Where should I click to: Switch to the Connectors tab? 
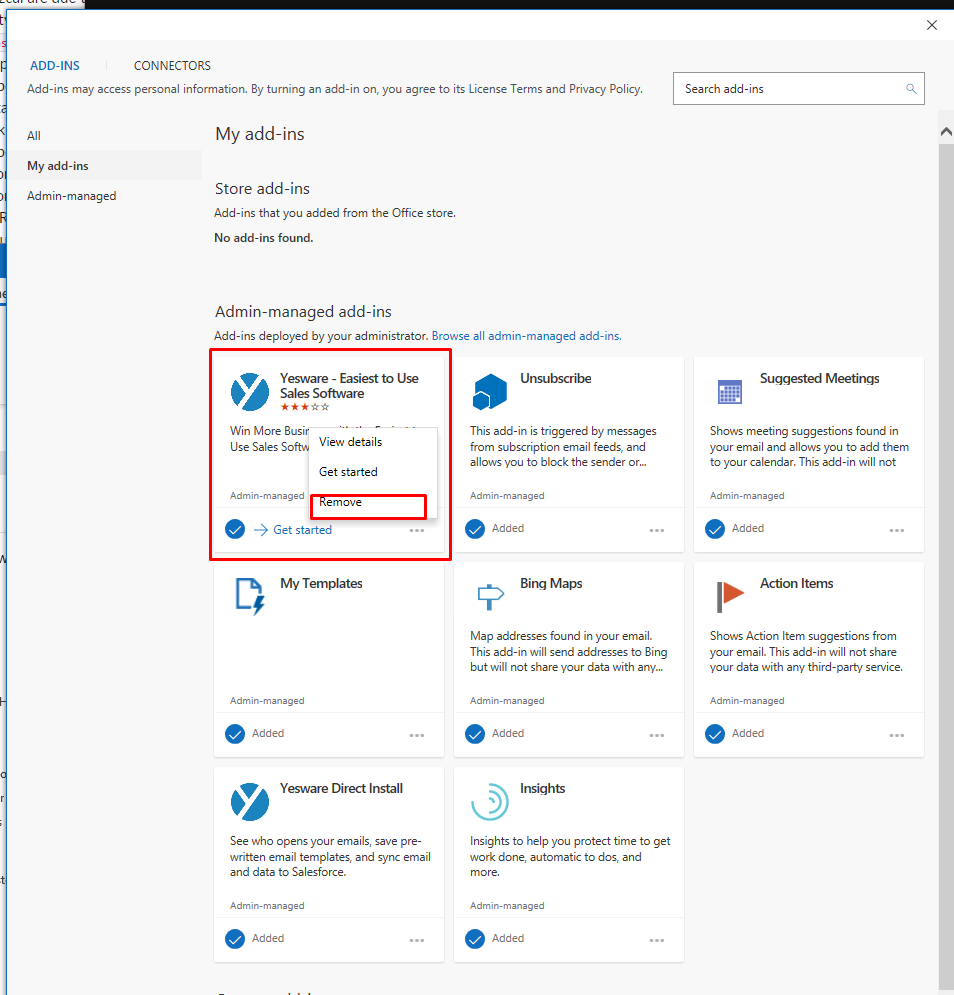tap(172, 66)
